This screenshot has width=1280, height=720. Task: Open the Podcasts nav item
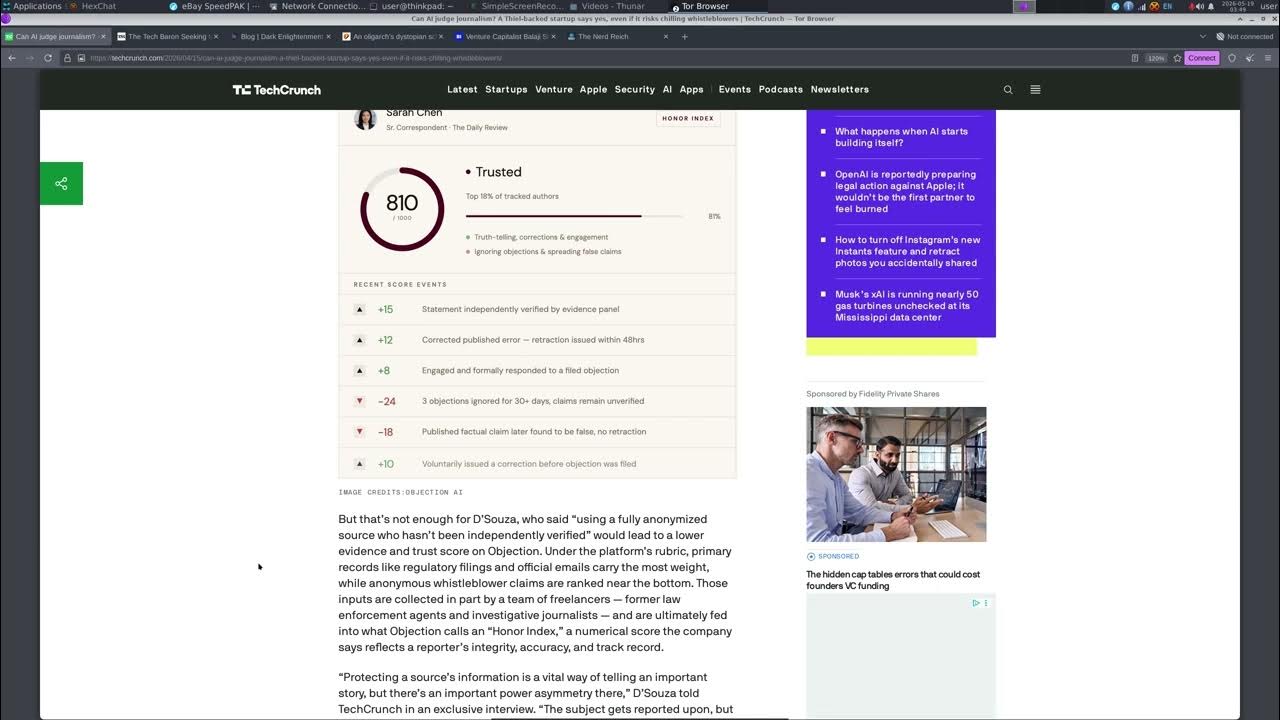click(781, 90)
